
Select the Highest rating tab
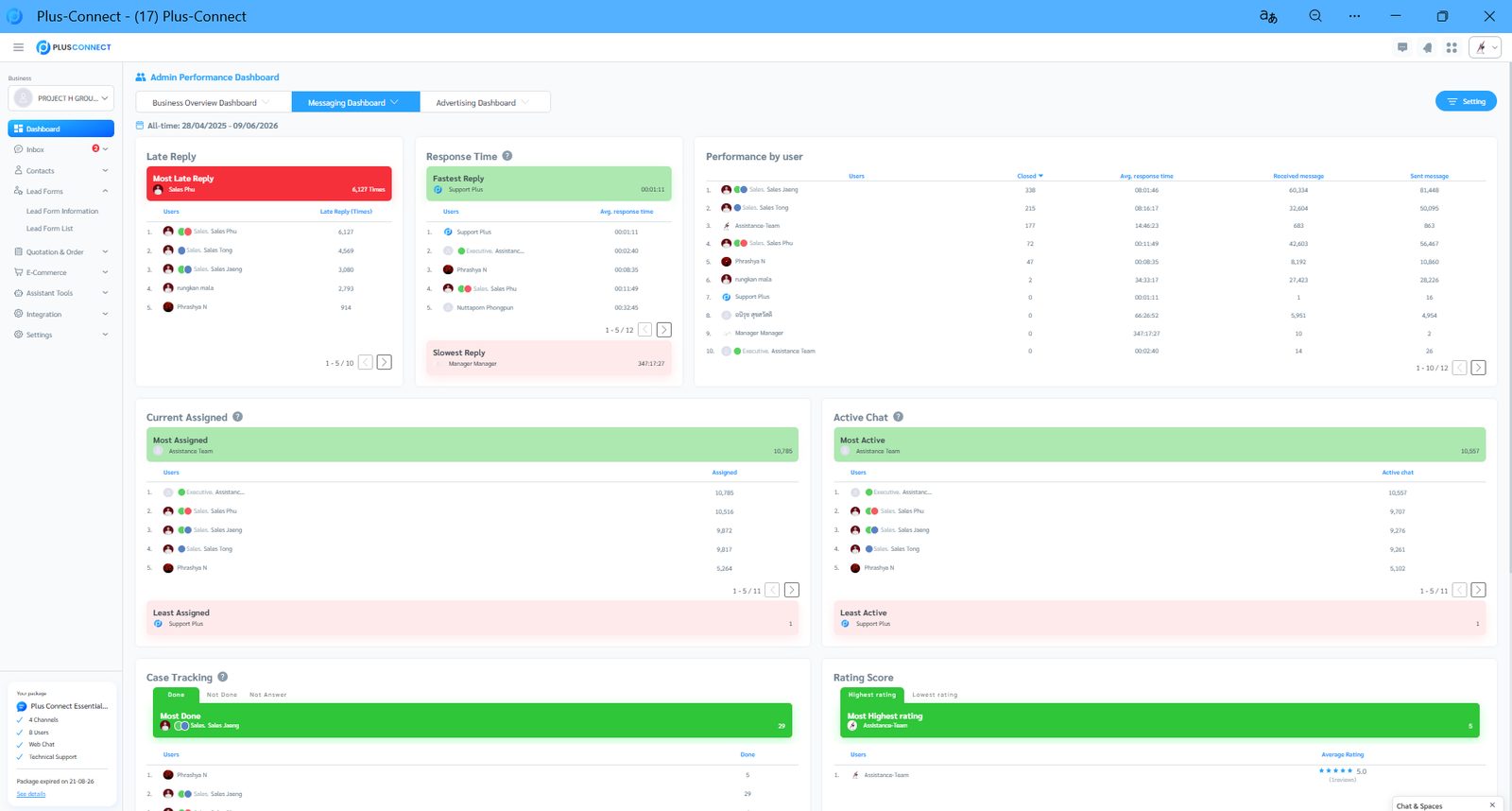(x=872, y=695)
